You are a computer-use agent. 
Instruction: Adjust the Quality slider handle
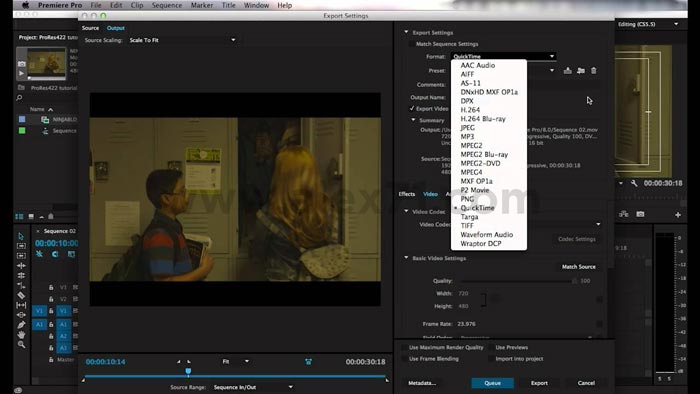[574, 281]
